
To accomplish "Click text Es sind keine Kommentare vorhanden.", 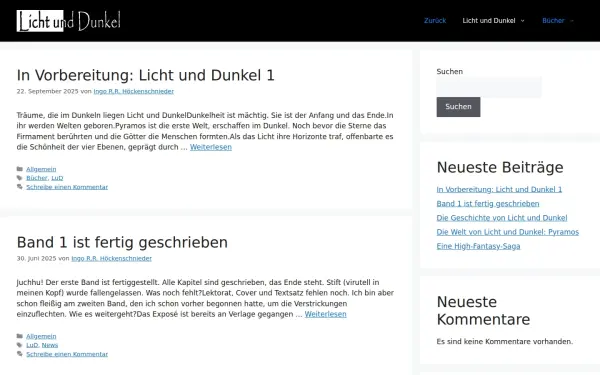I will 505,341.
